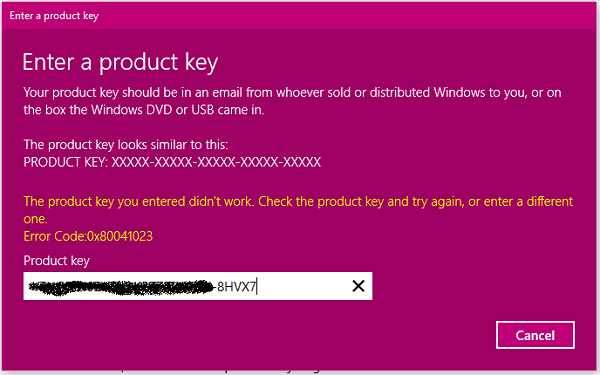Click the "Product key" label above the field

click(x=57, y=261)
